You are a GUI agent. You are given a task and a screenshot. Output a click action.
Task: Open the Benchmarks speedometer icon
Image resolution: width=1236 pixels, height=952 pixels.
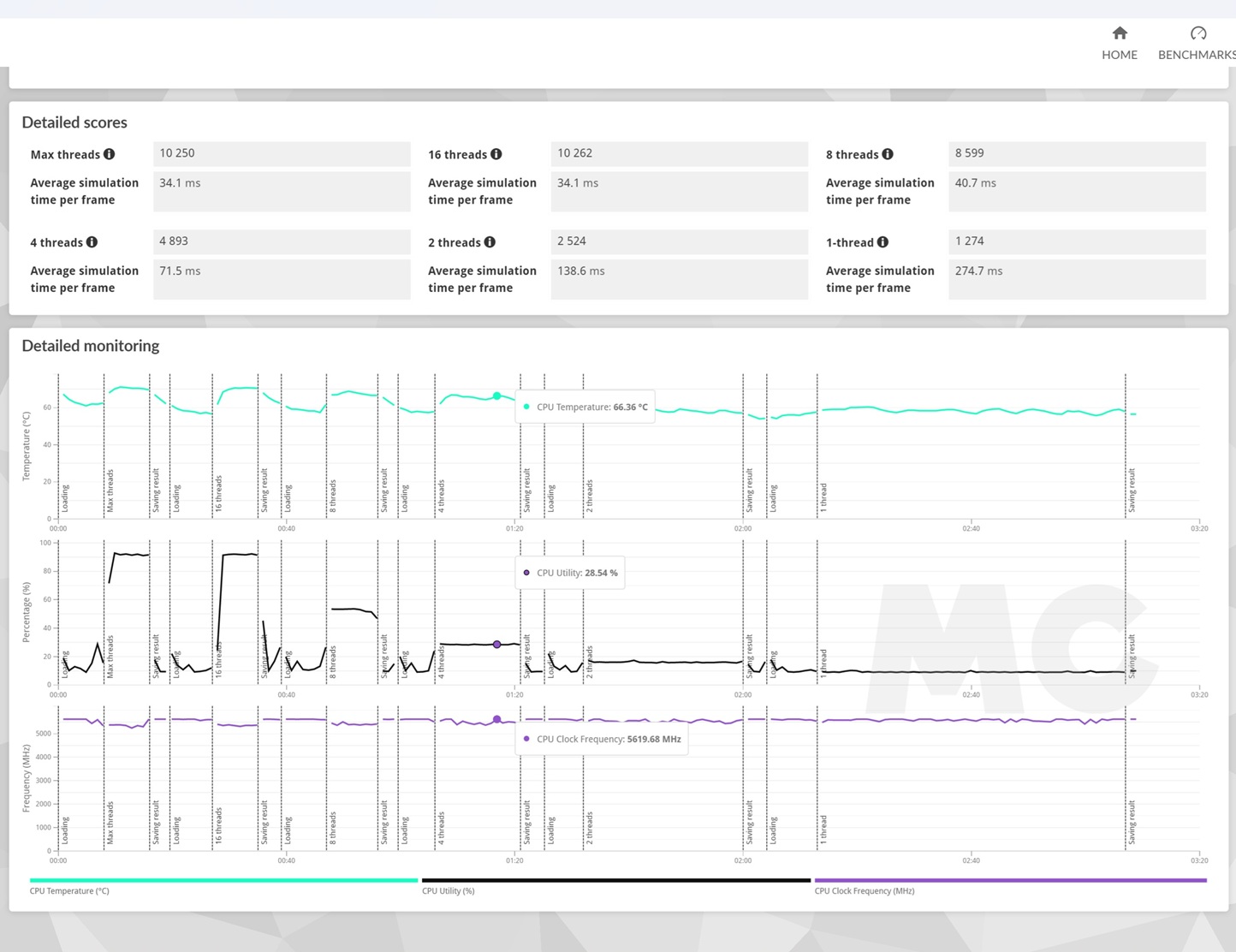(x=1197, y=33)
